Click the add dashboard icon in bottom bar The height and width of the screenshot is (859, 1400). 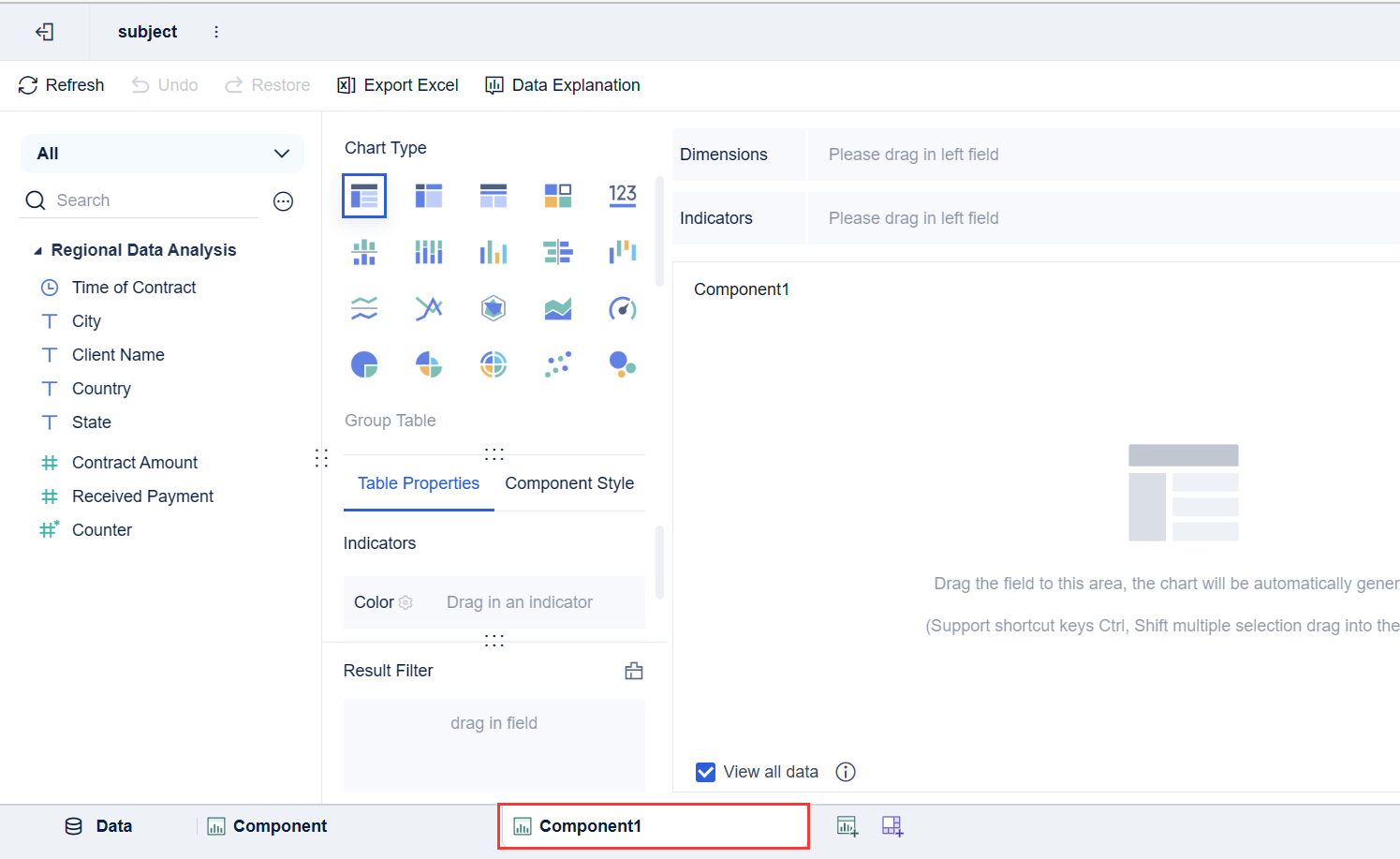pyautogui.click(x=892, y=826)
